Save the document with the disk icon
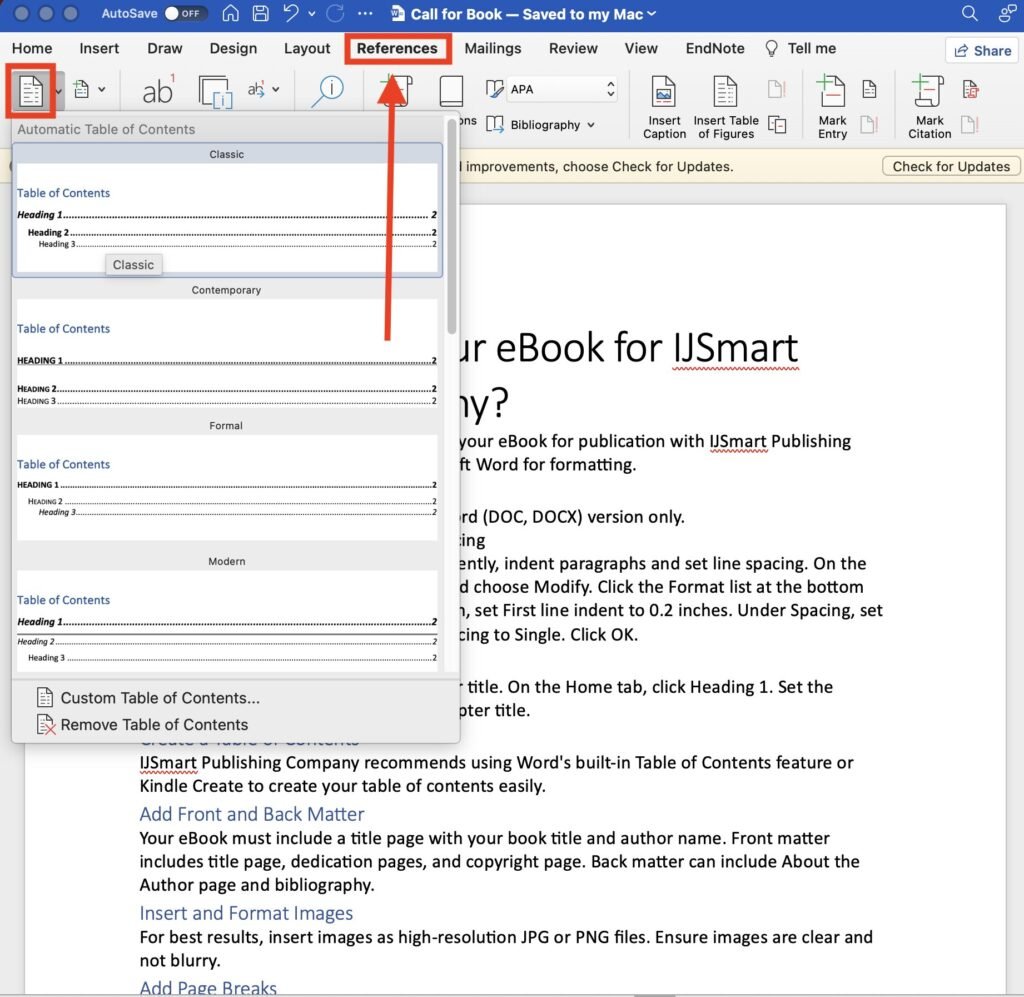 [260, 14]
